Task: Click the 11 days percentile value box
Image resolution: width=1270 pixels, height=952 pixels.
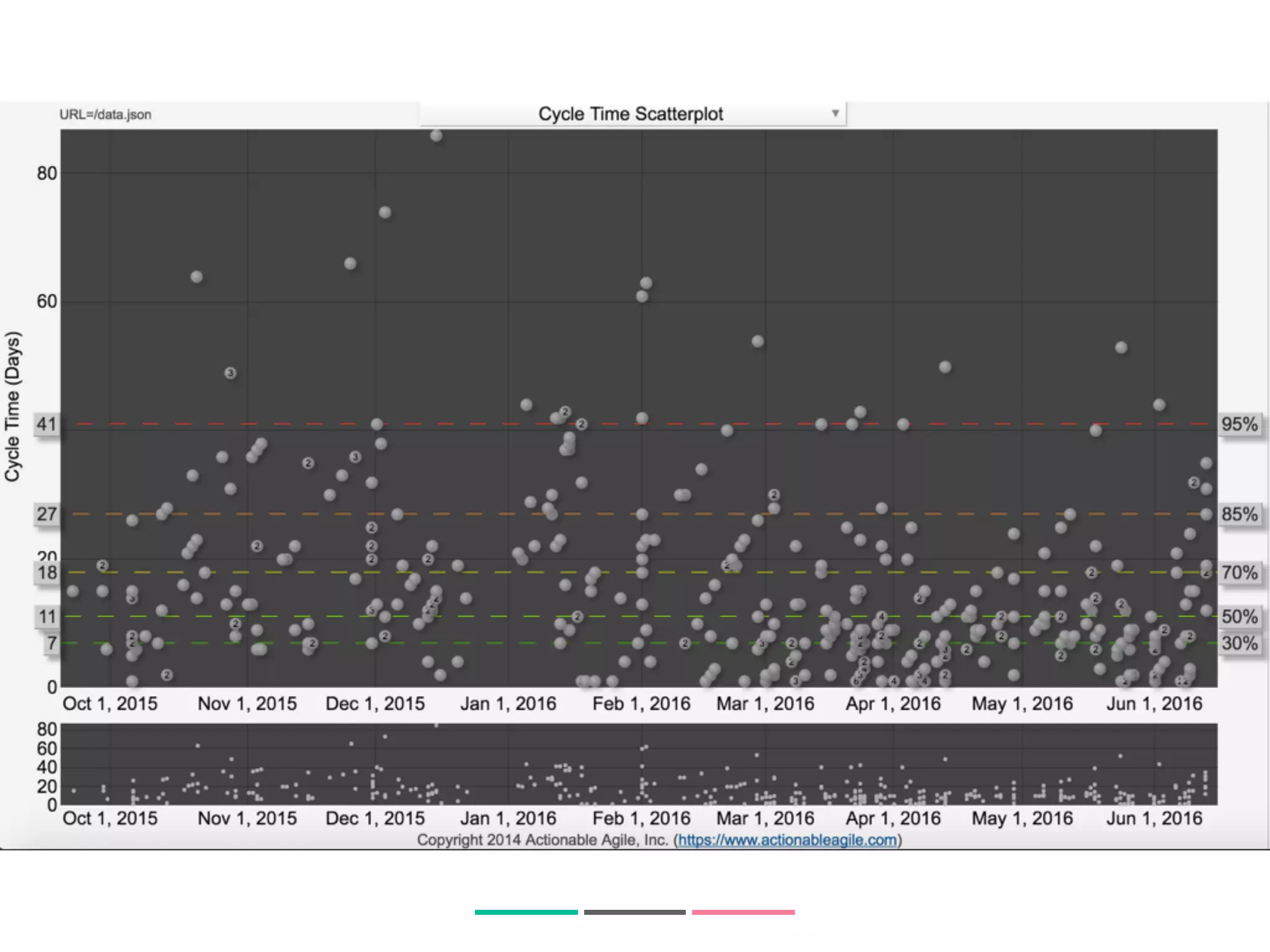Action: point(47,617)
